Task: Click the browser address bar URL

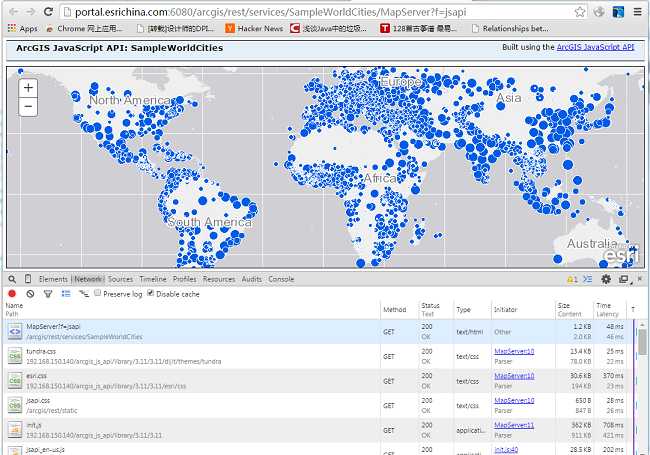Action: point(270,12)
